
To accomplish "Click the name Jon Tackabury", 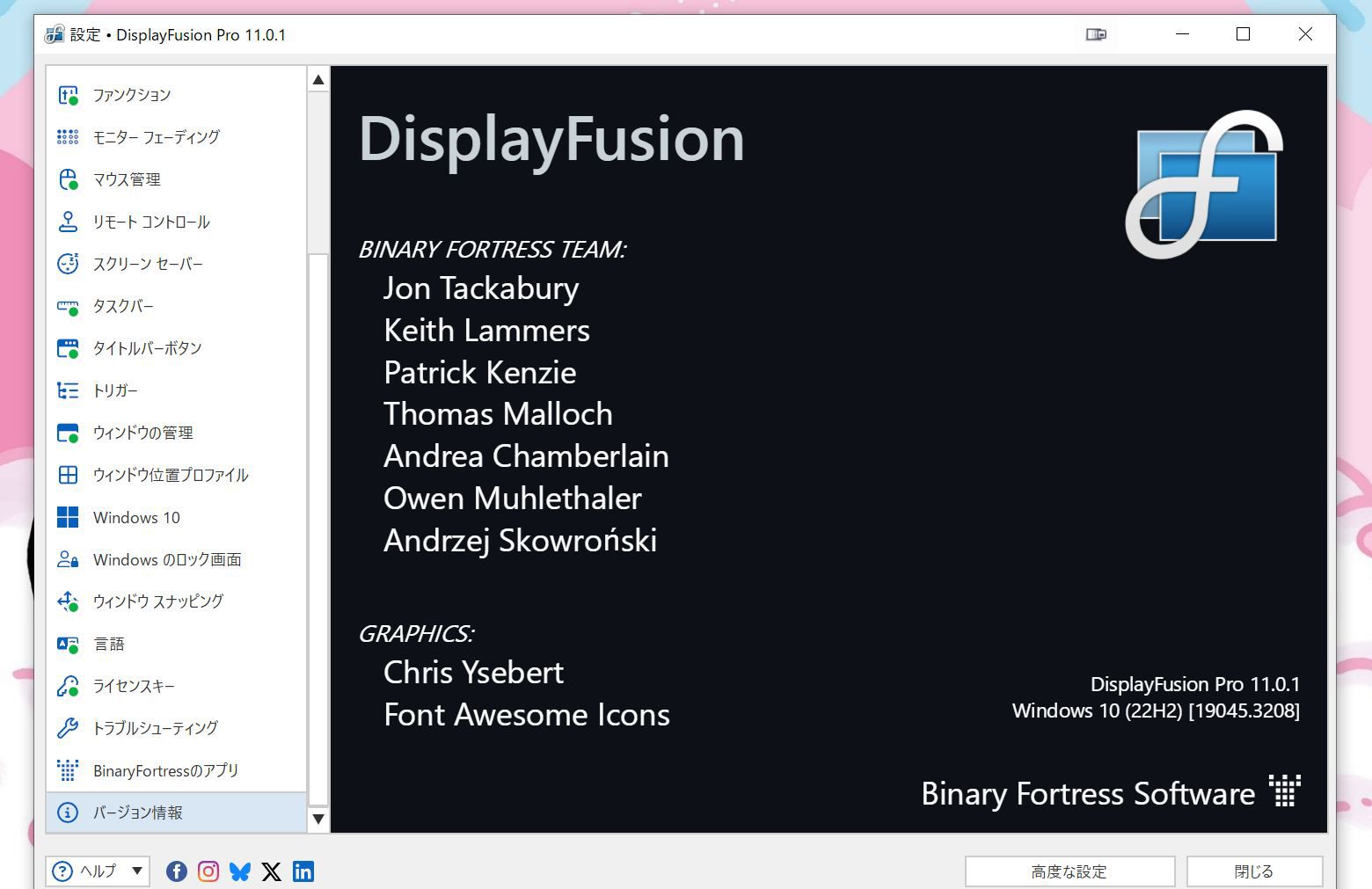I will pos(481,288).
